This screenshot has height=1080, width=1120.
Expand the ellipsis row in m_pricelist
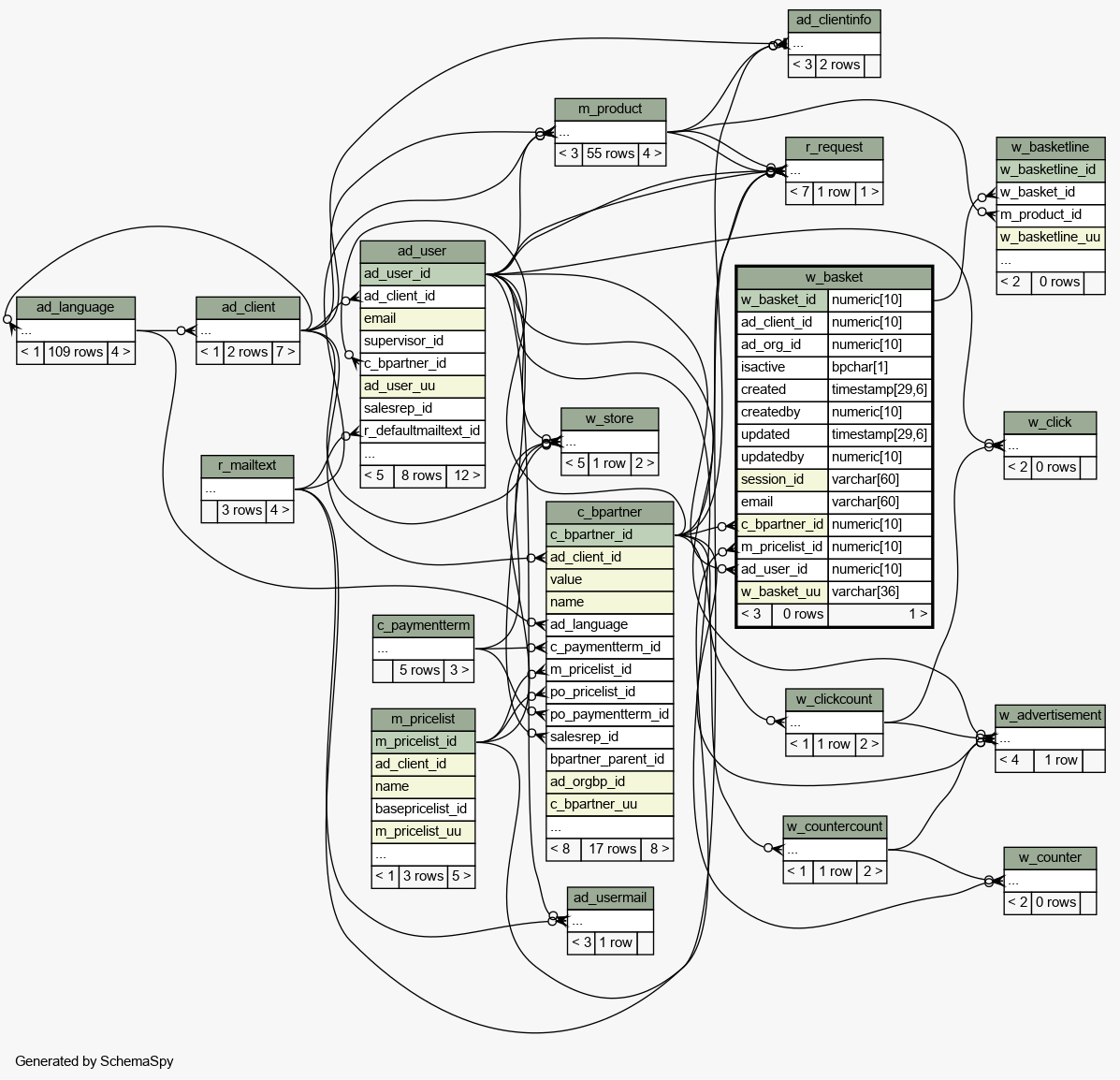[423, 854]
